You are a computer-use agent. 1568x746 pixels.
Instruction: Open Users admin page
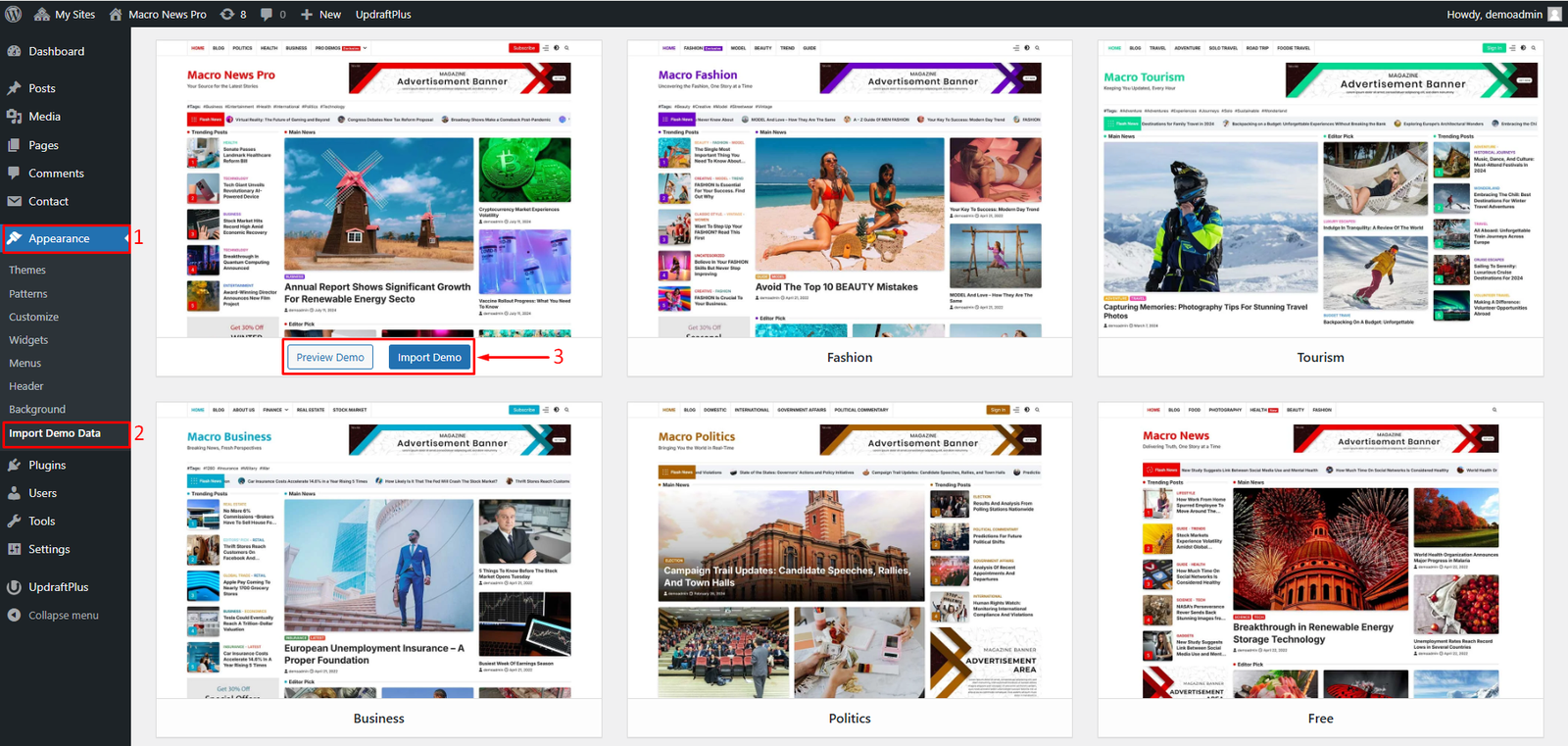coord(42,493)
